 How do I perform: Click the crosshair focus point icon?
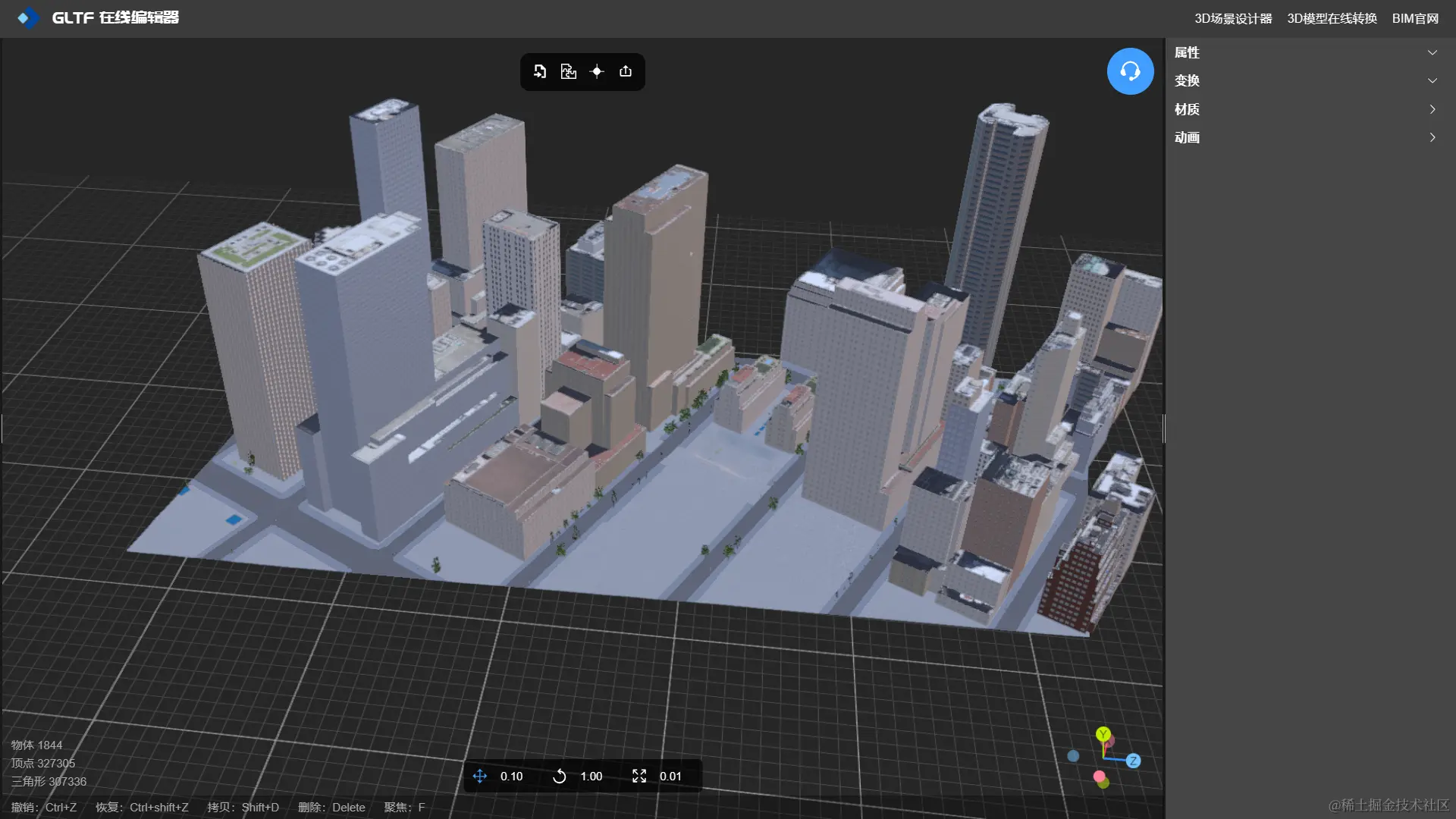[x=597, y=71]
